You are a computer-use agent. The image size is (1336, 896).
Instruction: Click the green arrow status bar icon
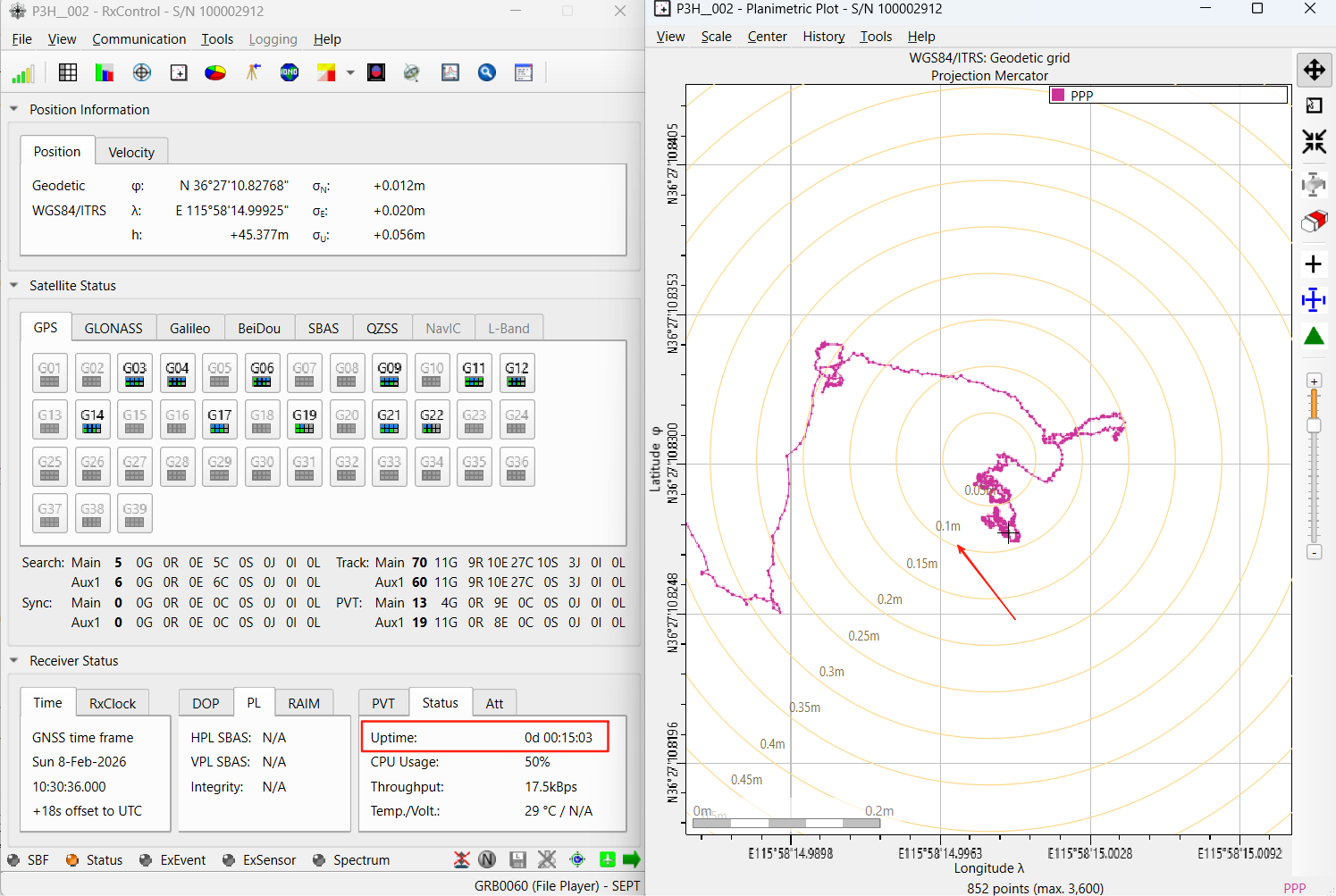(x=632, y=859)
